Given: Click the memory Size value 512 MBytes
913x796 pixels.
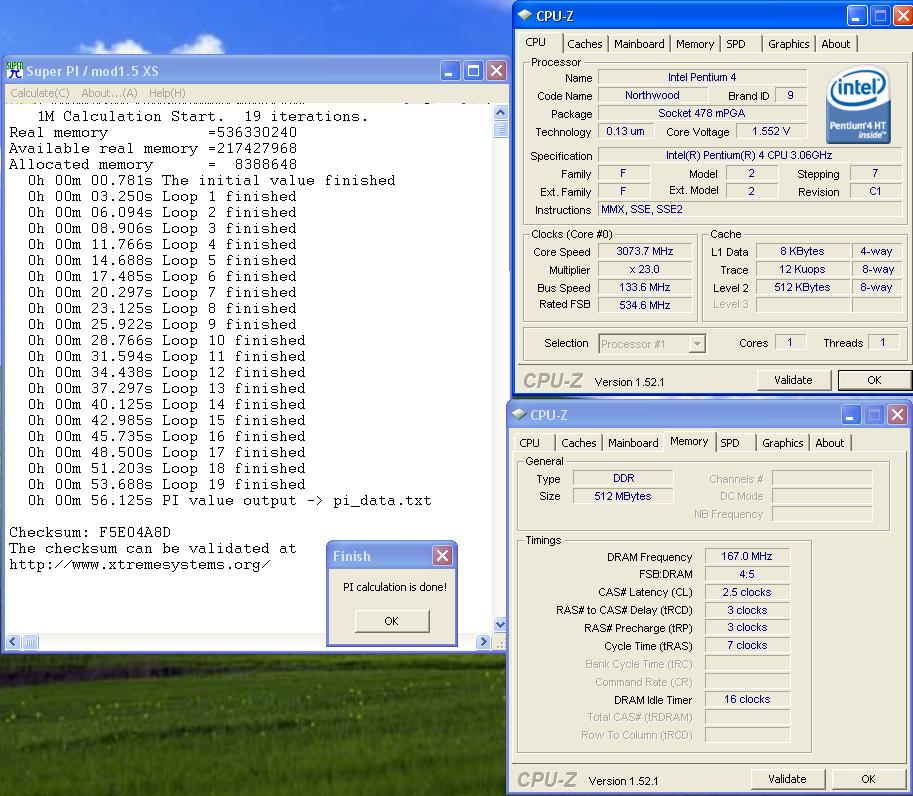Looking at the screenshot, I should point(622,496).
